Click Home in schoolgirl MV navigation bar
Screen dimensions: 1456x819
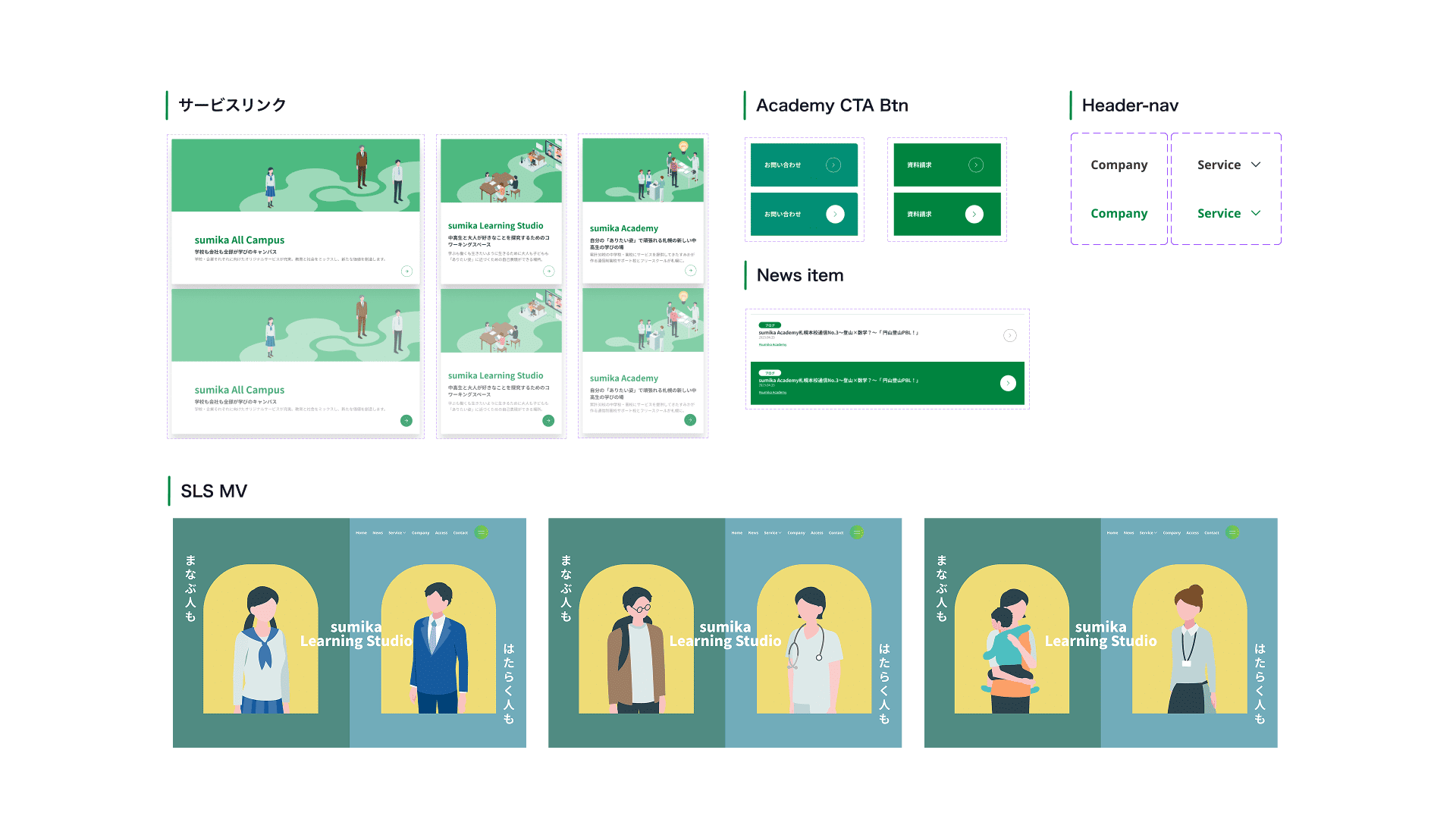pos(362,533)
